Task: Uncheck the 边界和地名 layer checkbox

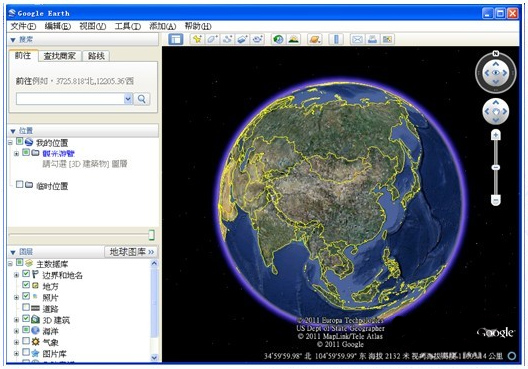Action: [x=26, y=274]
